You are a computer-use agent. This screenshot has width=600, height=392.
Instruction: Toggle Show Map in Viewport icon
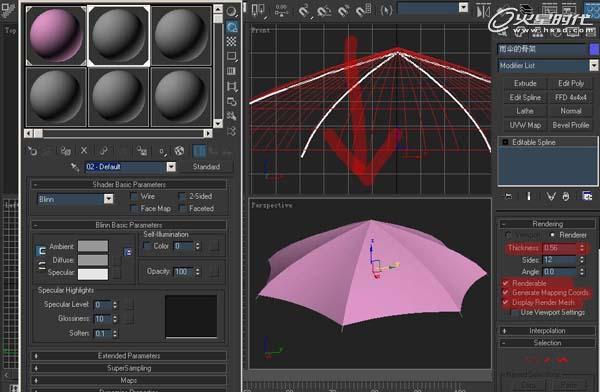click(x=179, y=151)
